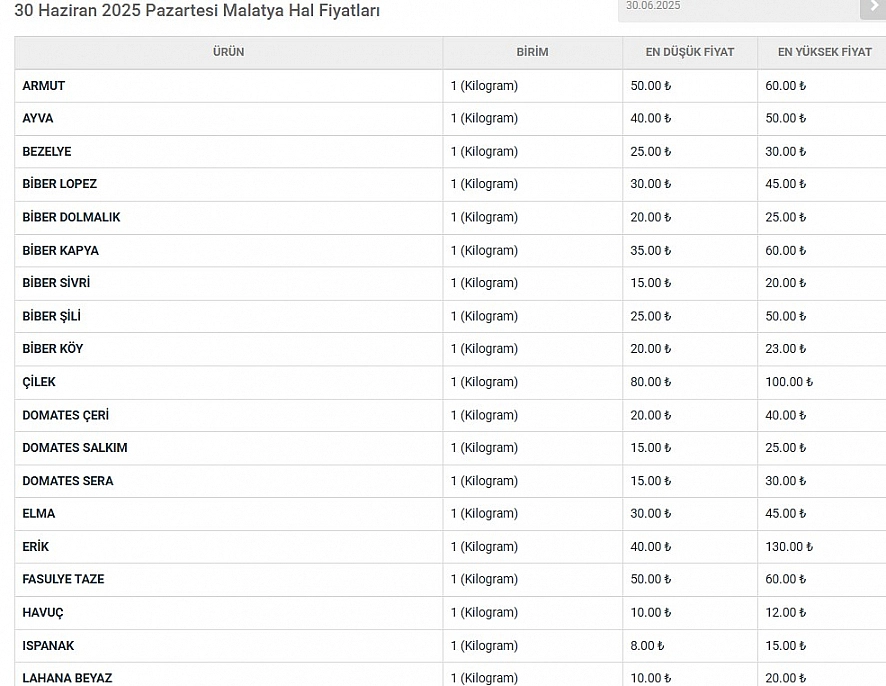Click the EN DÜŞÜK FİYAT column header
The width and height of the screenshot is (886, 686).
coord(690,52)
